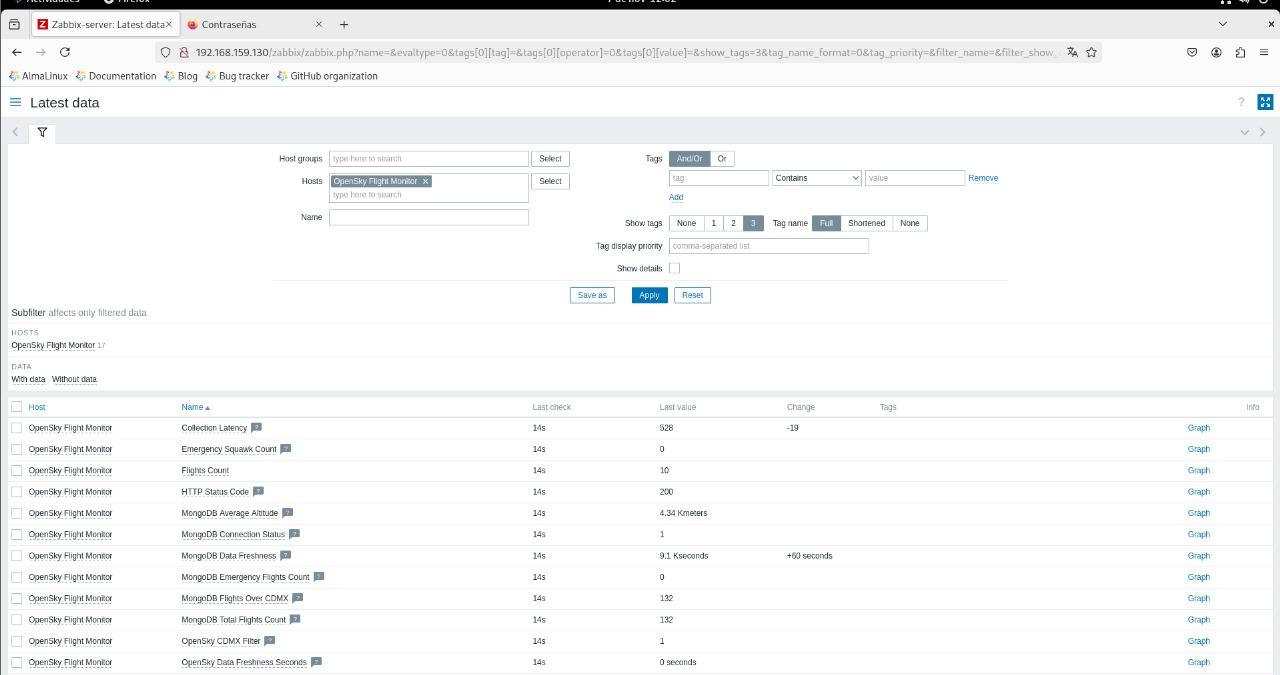1280x675 pixels.
Task: Click the Add tag link
Action: point(676,197)
